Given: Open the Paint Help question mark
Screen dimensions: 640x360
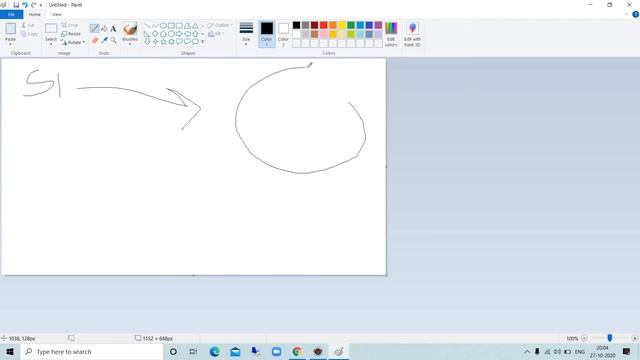Looking at the screenshot, I should pyautogui.click(x=636, y=14).
